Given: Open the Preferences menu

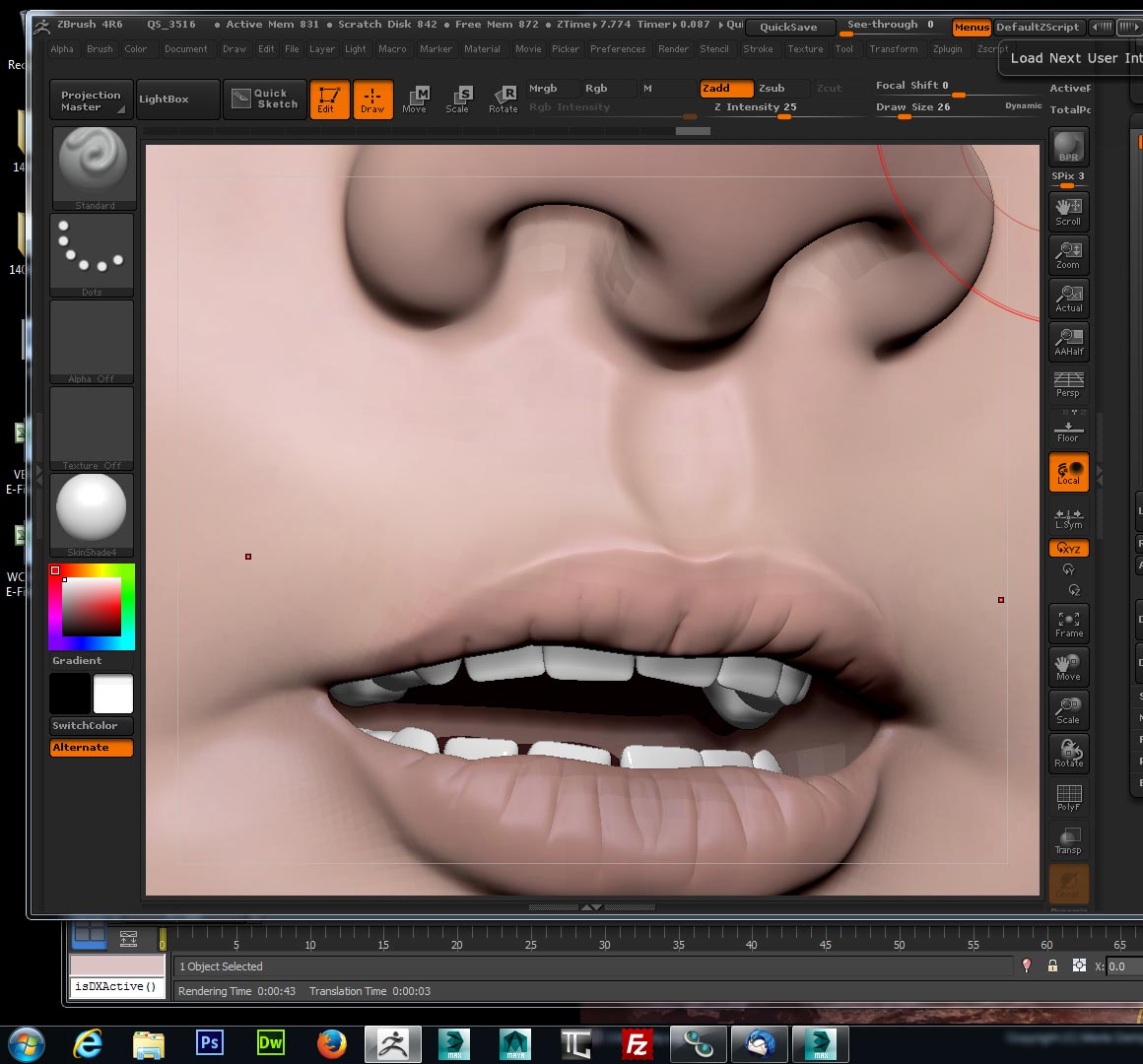Looking at the screenshot, I should (618, 49).
